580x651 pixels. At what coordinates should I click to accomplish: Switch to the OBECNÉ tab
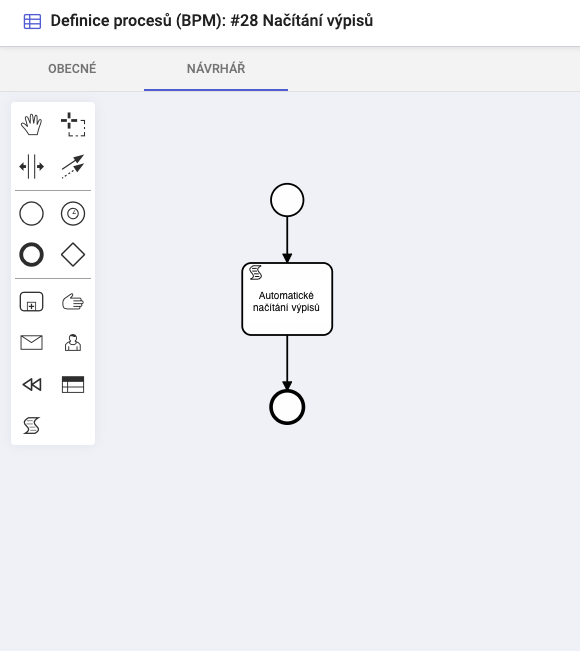[72, 69]
